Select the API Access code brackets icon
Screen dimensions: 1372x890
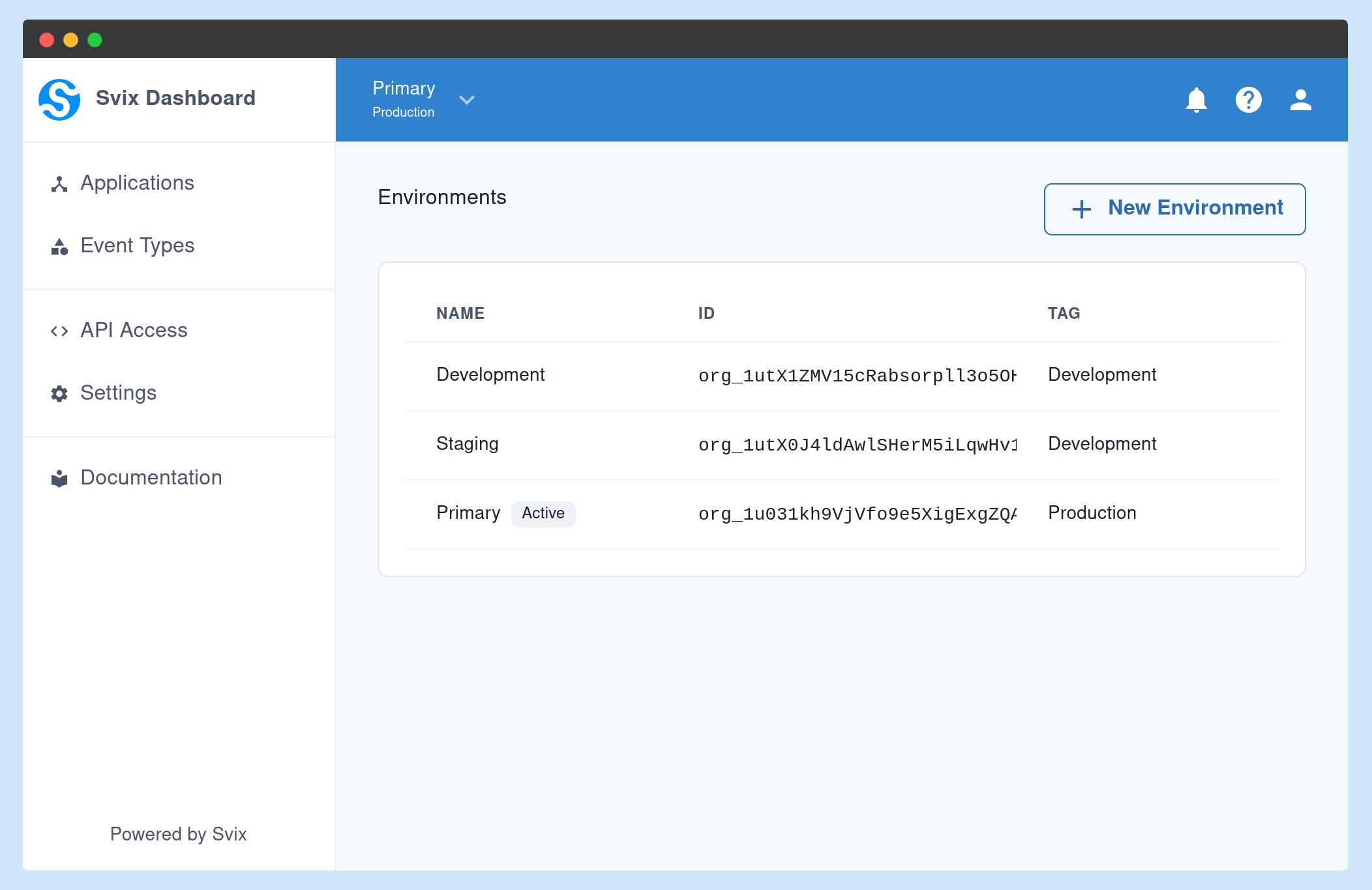tap(59, 331)
